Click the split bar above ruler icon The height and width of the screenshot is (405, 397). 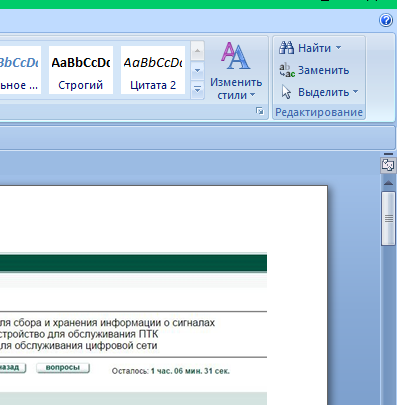click(x=388, y=154)
